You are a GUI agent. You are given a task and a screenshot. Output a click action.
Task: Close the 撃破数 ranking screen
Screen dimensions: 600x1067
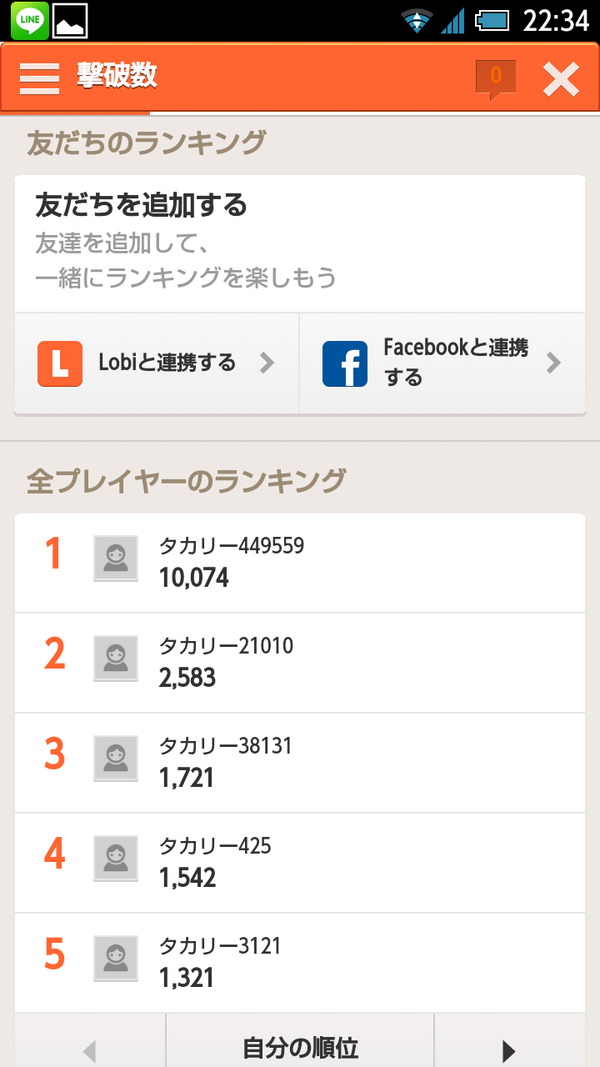pos(561,79)
